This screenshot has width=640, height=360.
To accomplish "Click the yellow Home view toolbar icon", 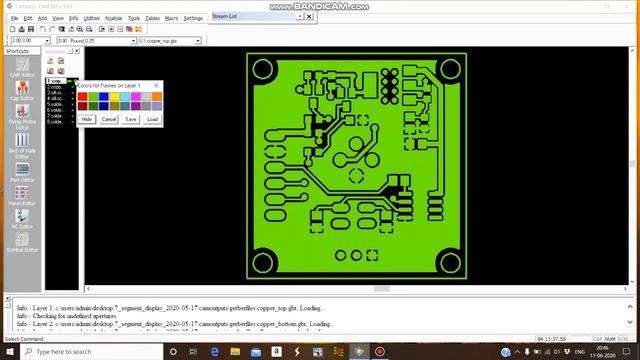I will pyautogui.click(x=71, y=29).
